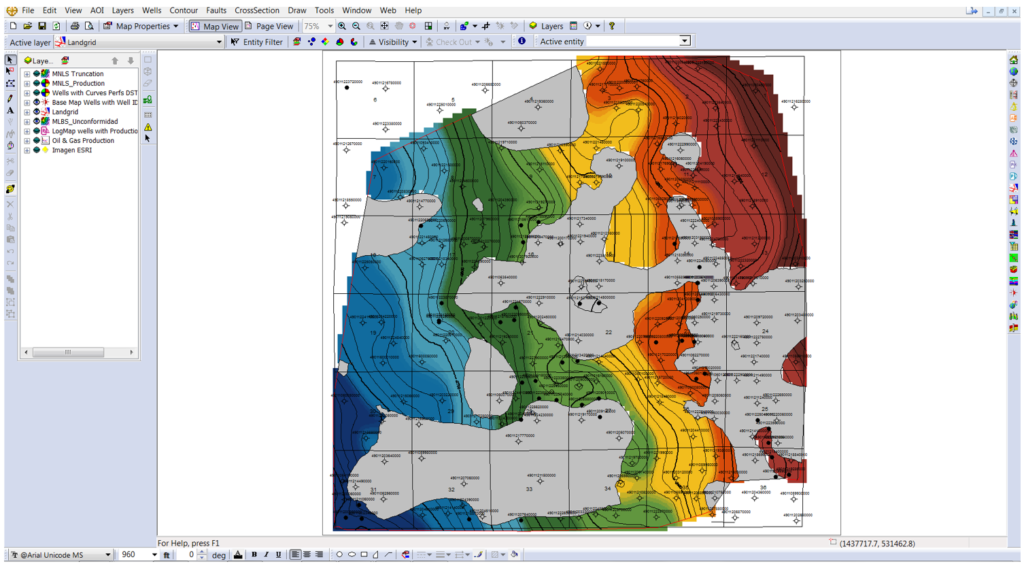Click the Italic formatting icon
Viewport: 1024px width, 566px height.
pyautogui.click(x=266, y=555)
